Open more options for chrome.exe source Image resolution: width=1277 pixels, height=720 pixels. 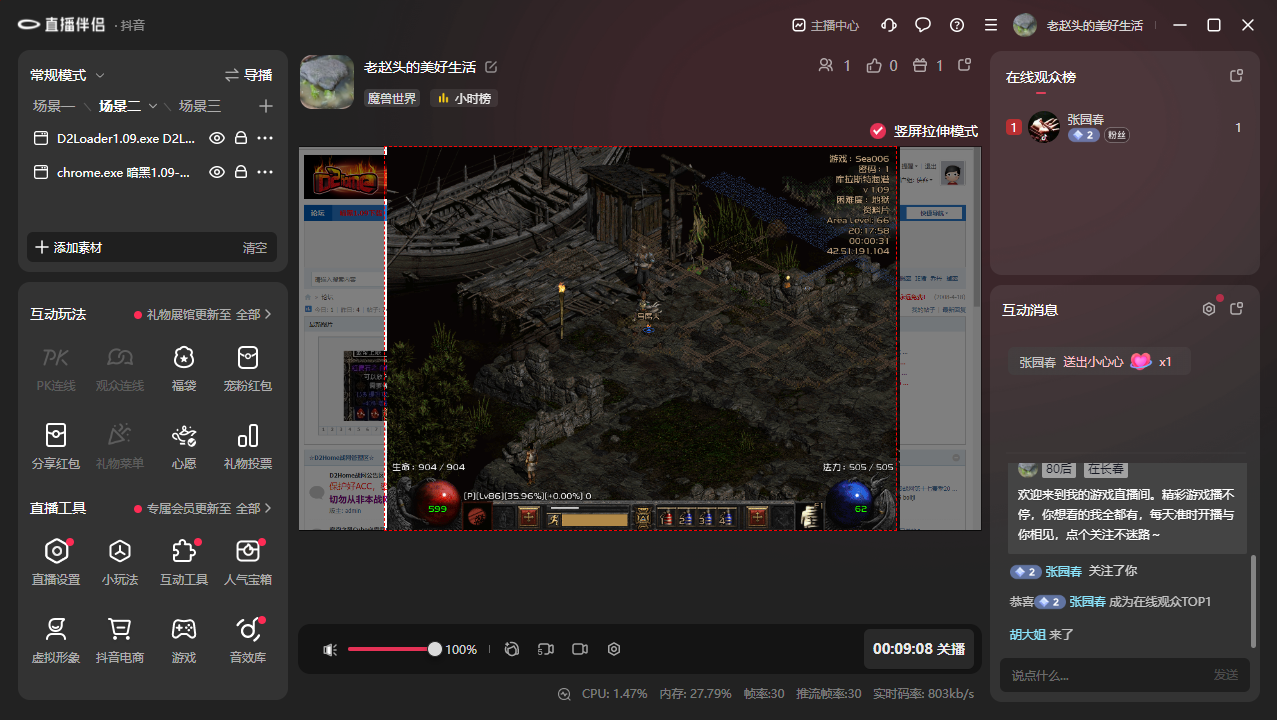click(x=265, y=172)
